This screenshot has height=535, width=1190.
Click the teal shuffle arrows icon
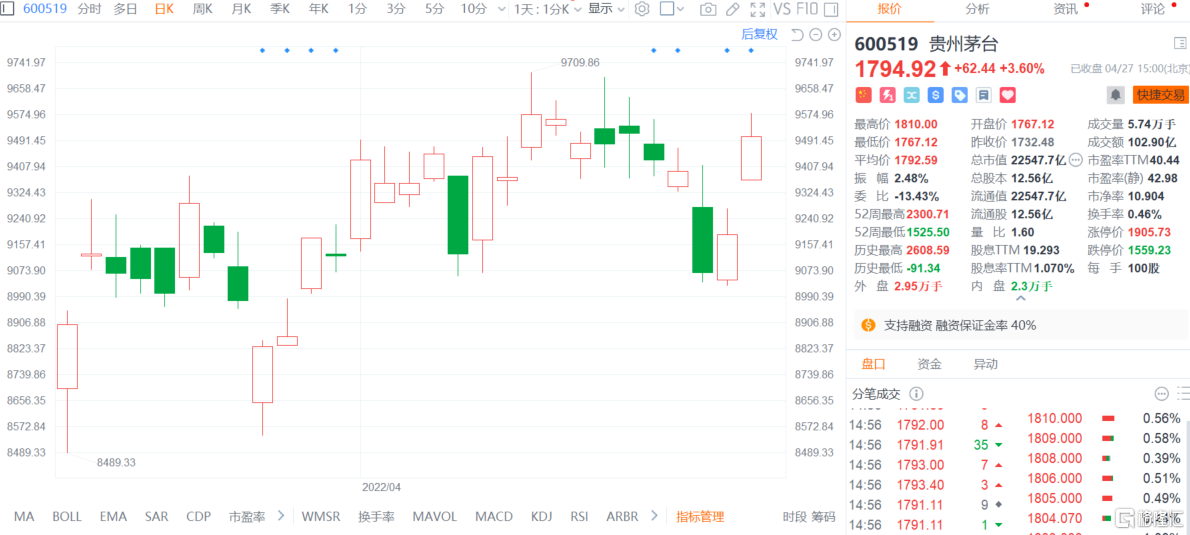tap(912, 95)
